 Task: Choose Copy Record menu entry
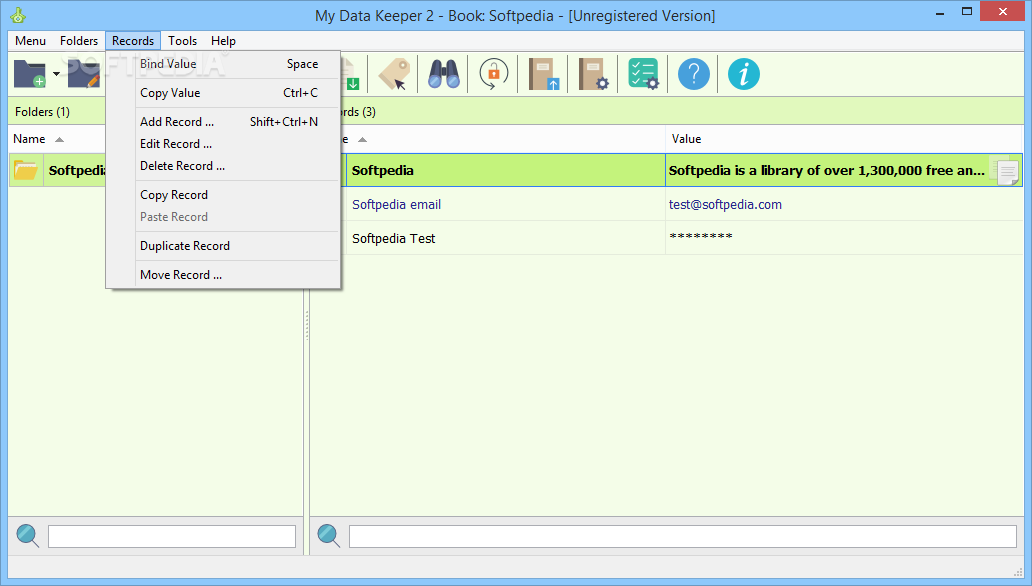pyautogui.click(x=223, y=195)
